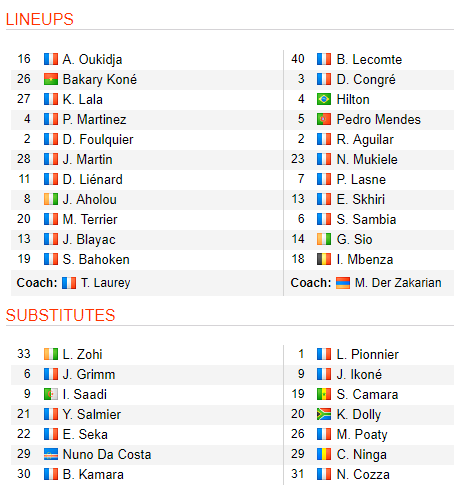This screenshot has width=454, height=495.
Task: Click Brazil flag next to Hilton
Action: click(x=324, y=99)
